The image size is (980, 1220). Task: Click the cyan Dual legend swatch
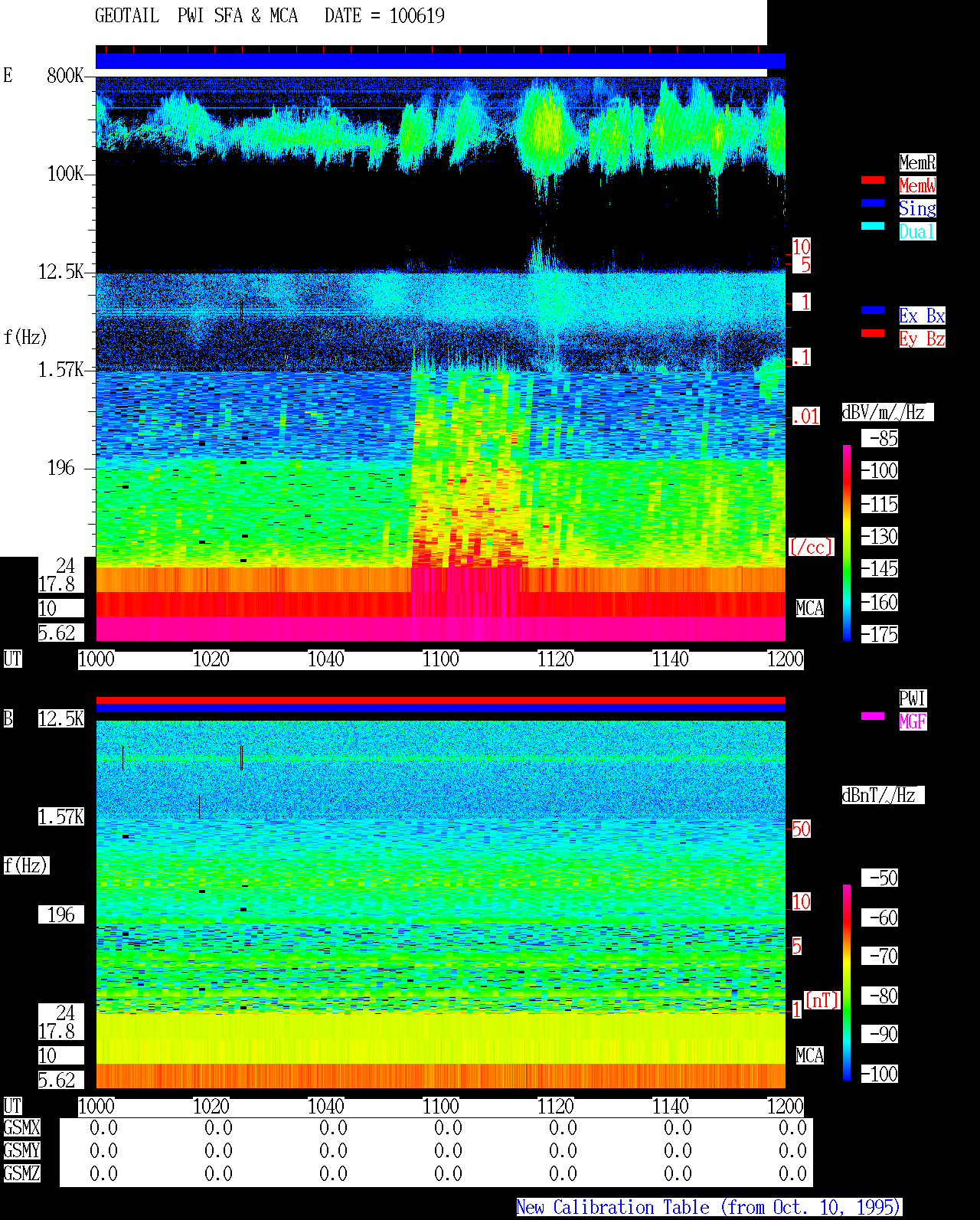point(873,226)
